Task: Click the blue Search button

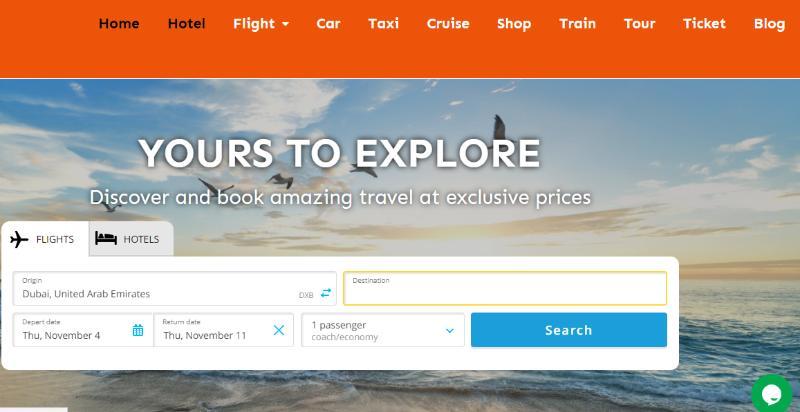Action: pyautogui.click(x=568, y=330)
